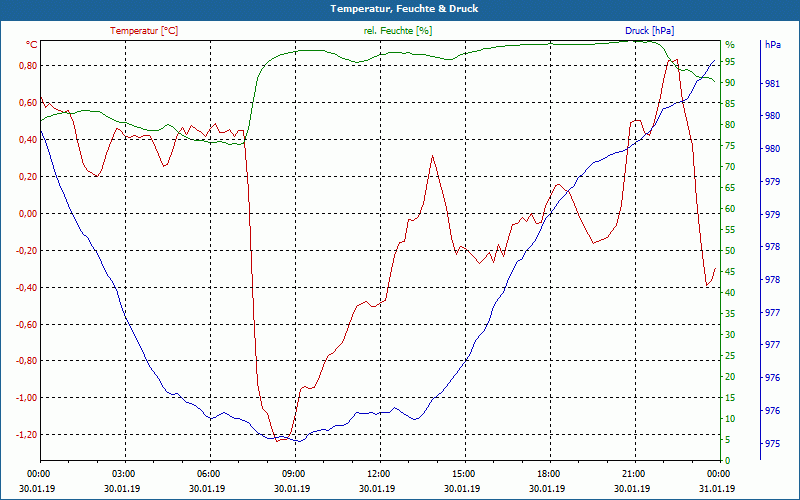Select the red Temperatur [°C] legend label
The height and width of the screenshot is (500, 800).
(x=144, y=31)
